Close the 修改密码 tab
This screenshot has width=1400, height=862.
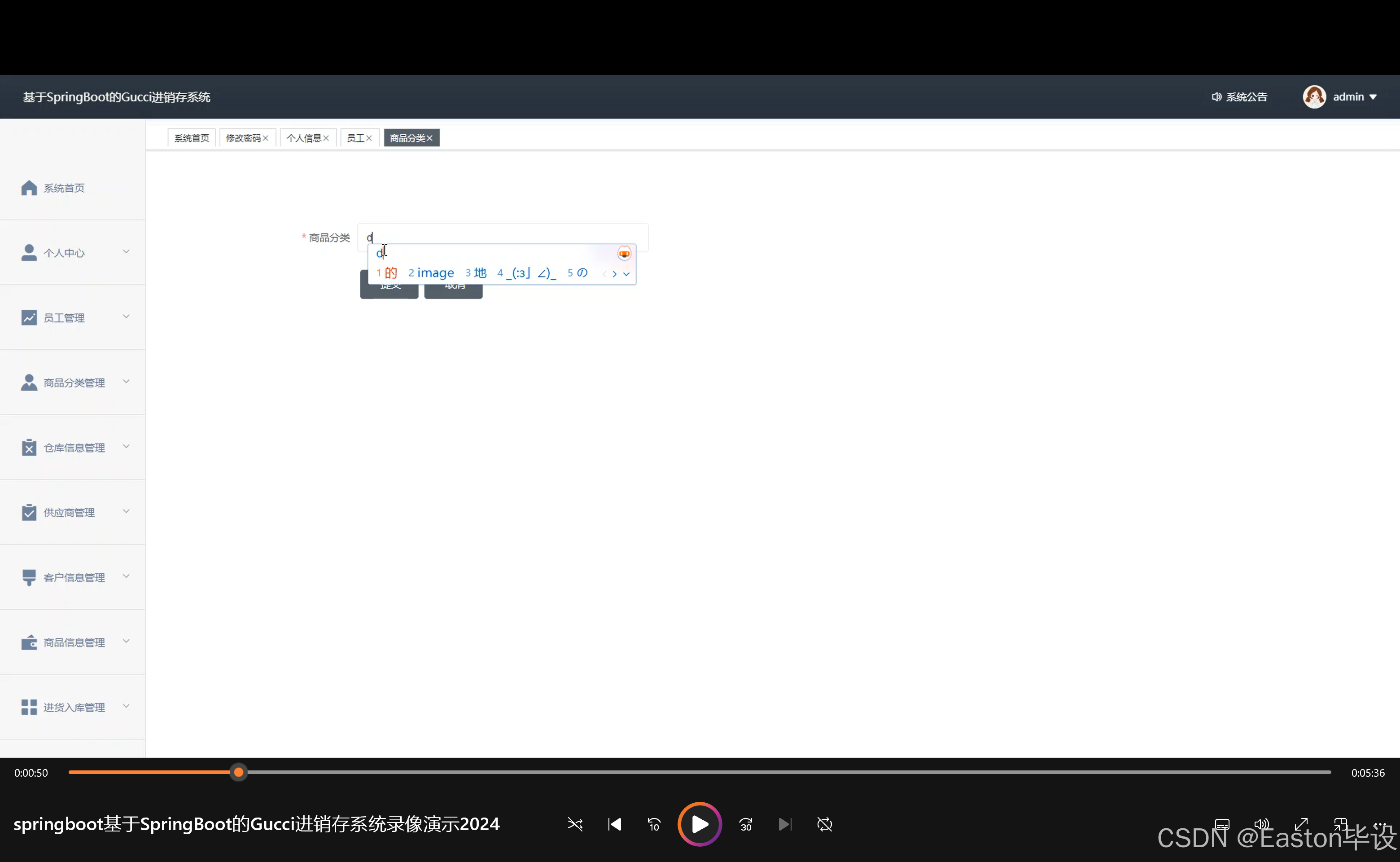click(x=266, y=138)
